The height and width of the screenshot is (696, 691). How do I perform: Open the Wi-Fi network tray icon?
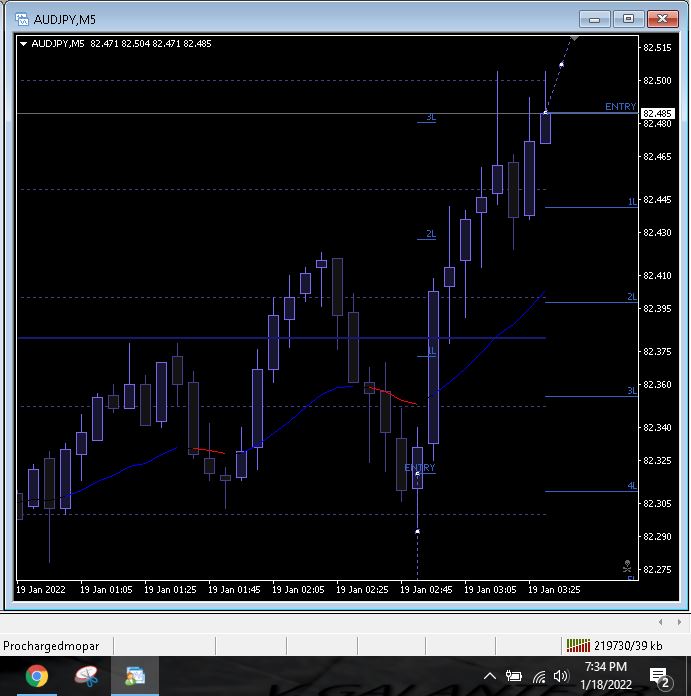click(x=538, y=676)
